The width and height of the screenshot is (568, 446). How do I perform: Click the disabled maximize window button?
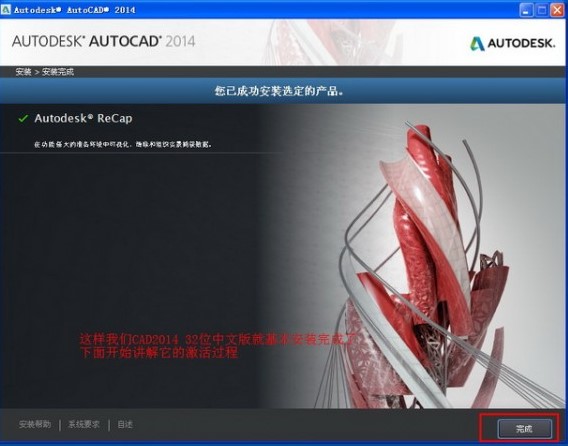tap(542, 10)
